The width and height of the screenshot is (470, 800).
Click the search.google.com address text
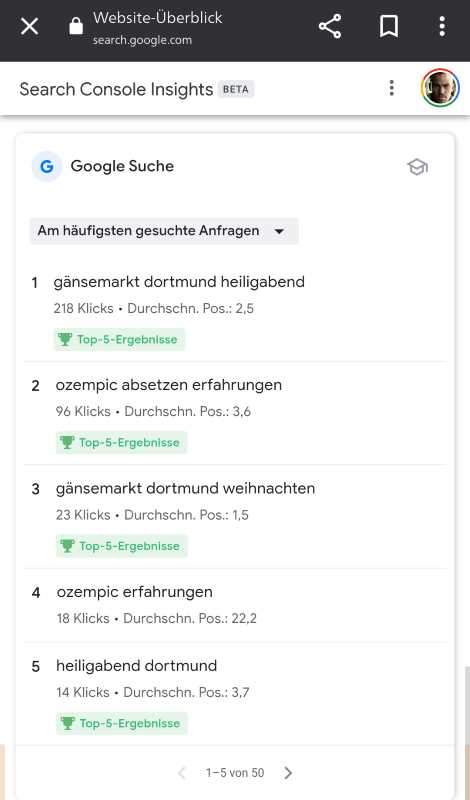pos(142,40)
